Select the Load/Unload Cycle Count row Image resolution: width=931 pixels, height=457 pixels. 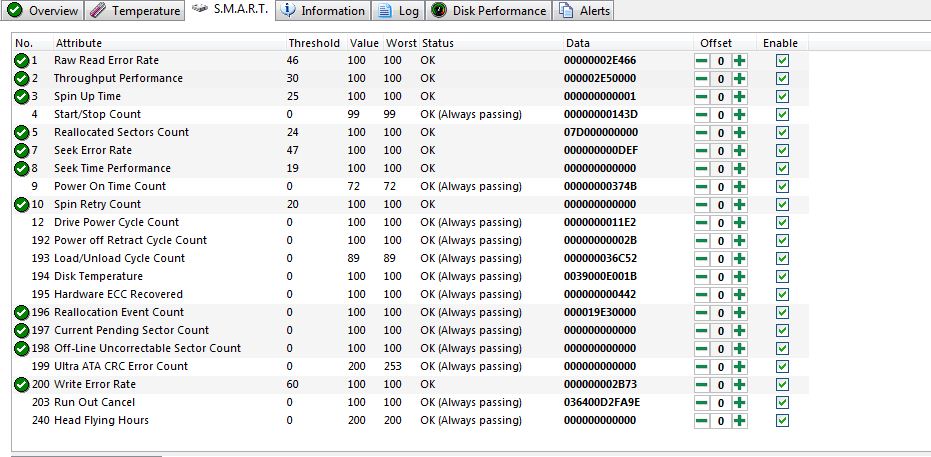point(119,259)
